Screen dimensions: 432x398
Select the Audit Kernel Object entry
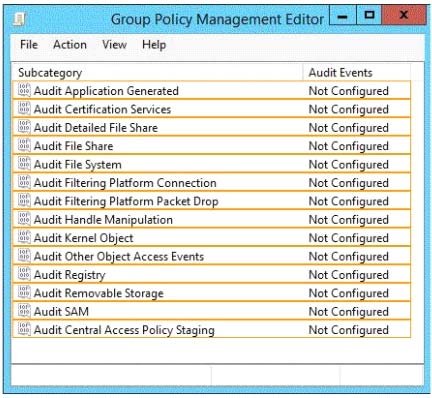point(211,237)
